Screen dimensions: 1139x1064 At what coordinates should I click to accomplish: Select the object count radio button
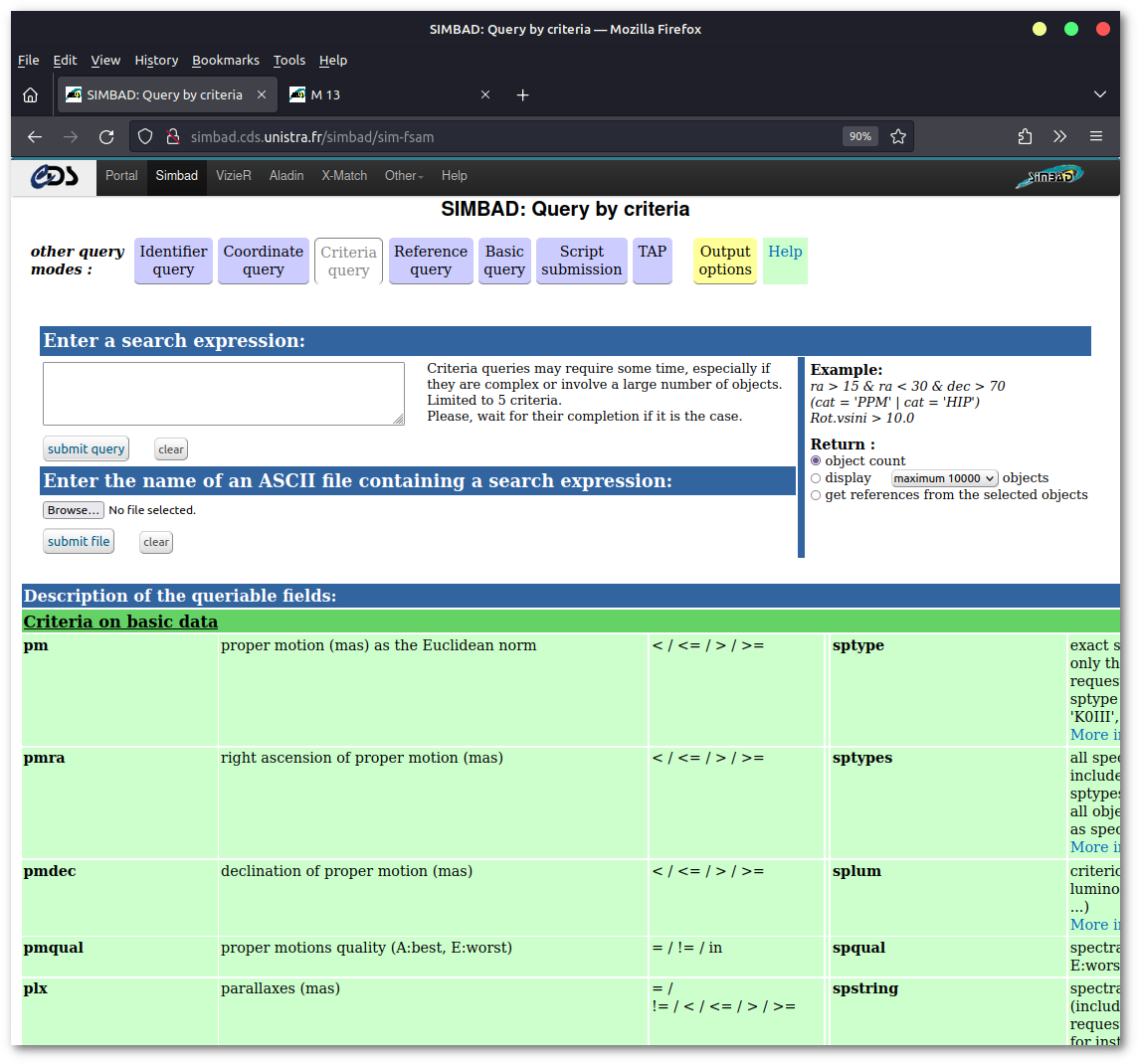816,461
